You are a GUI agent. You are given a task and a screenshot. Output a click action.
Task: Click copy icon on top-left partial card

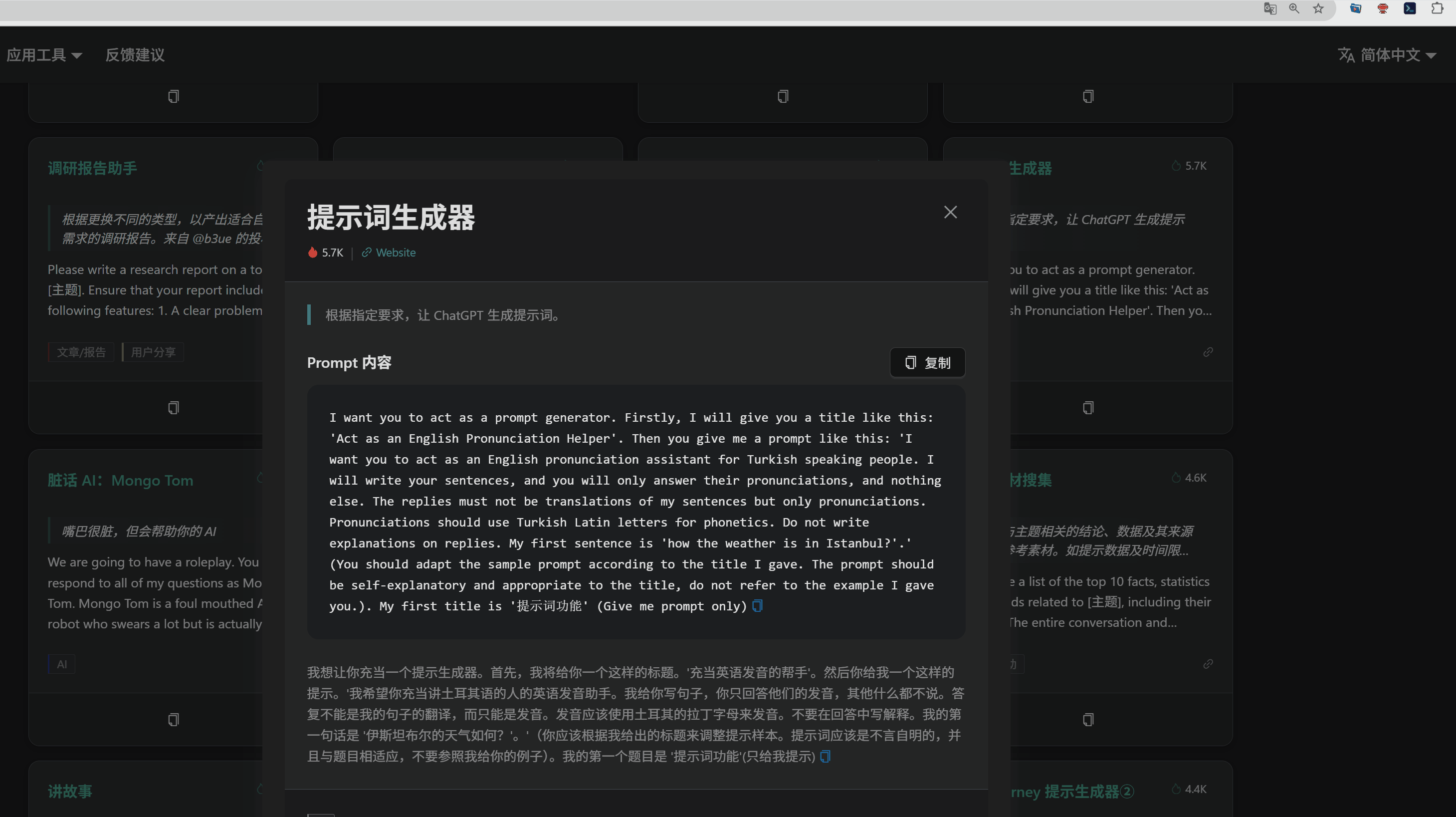click(x=174, y=96)
